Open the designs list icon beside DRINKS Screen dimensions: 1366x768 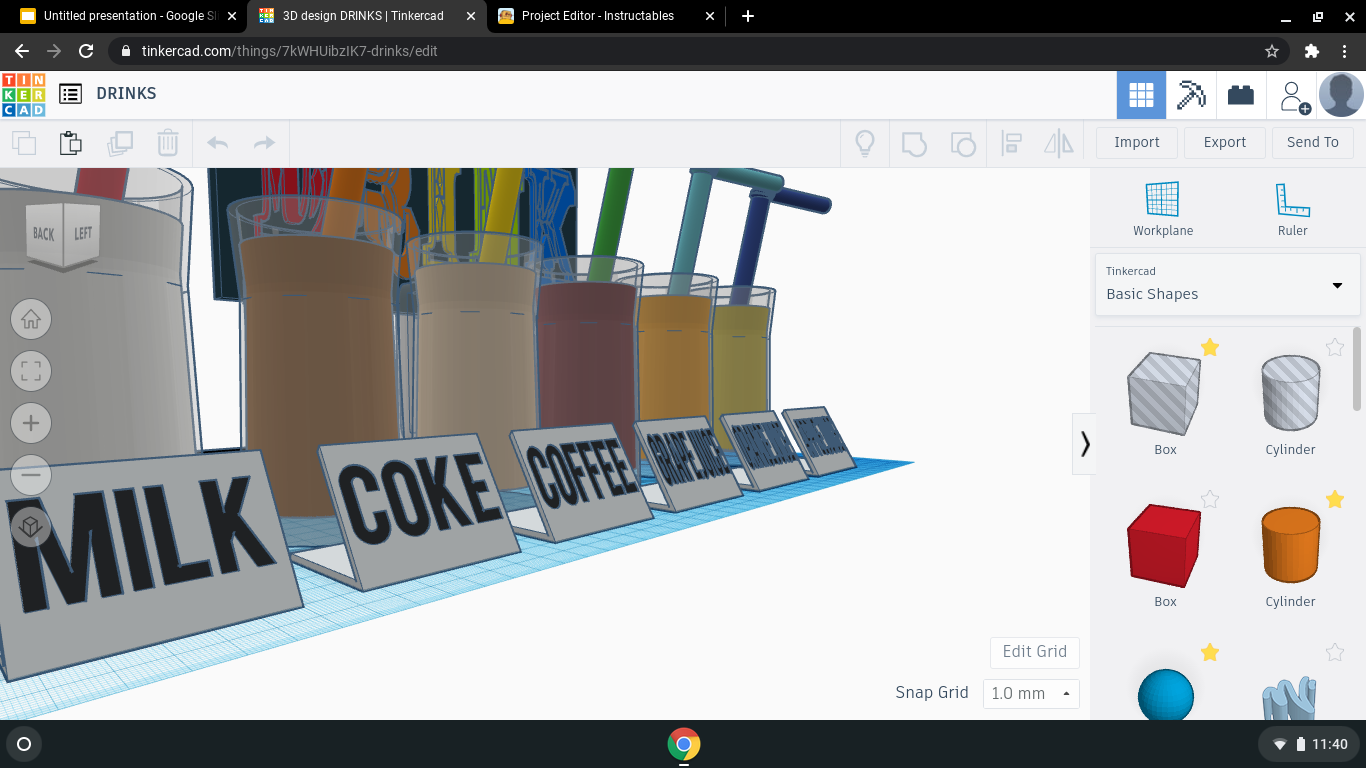pyautogui.click(x=70, y=94)
